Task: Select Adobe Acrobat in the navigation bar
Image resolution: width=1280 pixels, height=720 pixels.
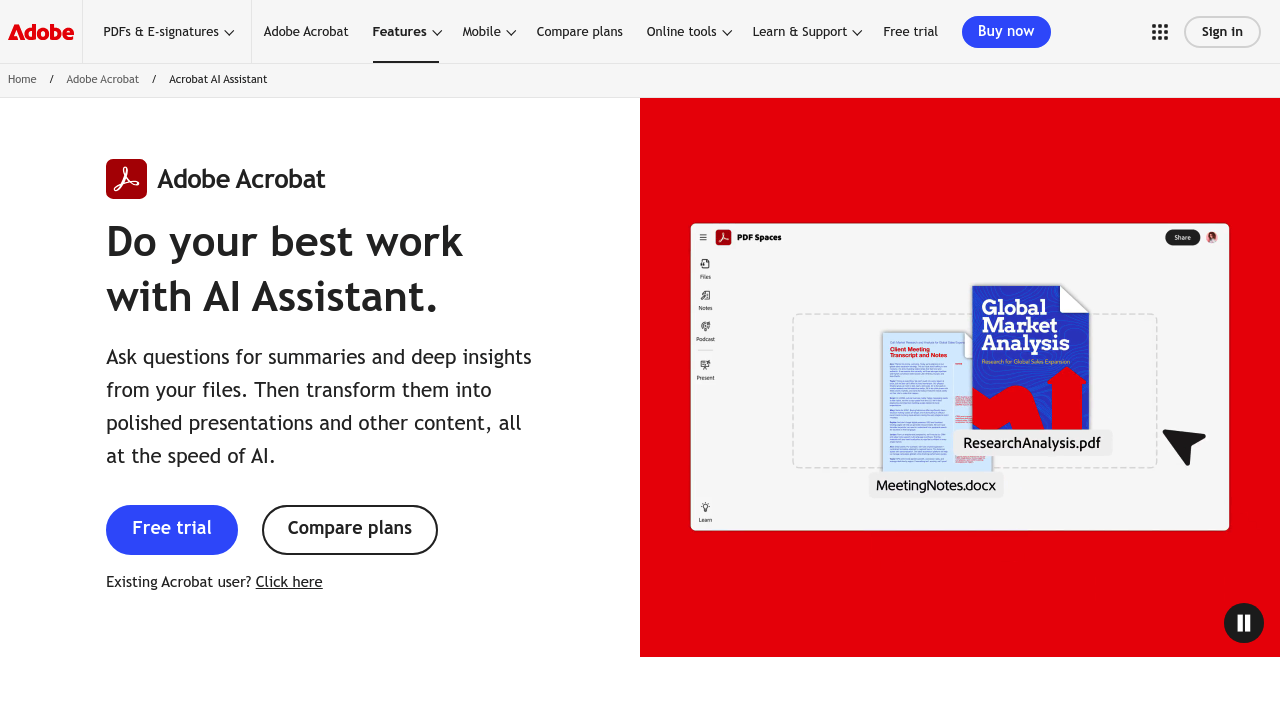Action: [x=306, y=30]
